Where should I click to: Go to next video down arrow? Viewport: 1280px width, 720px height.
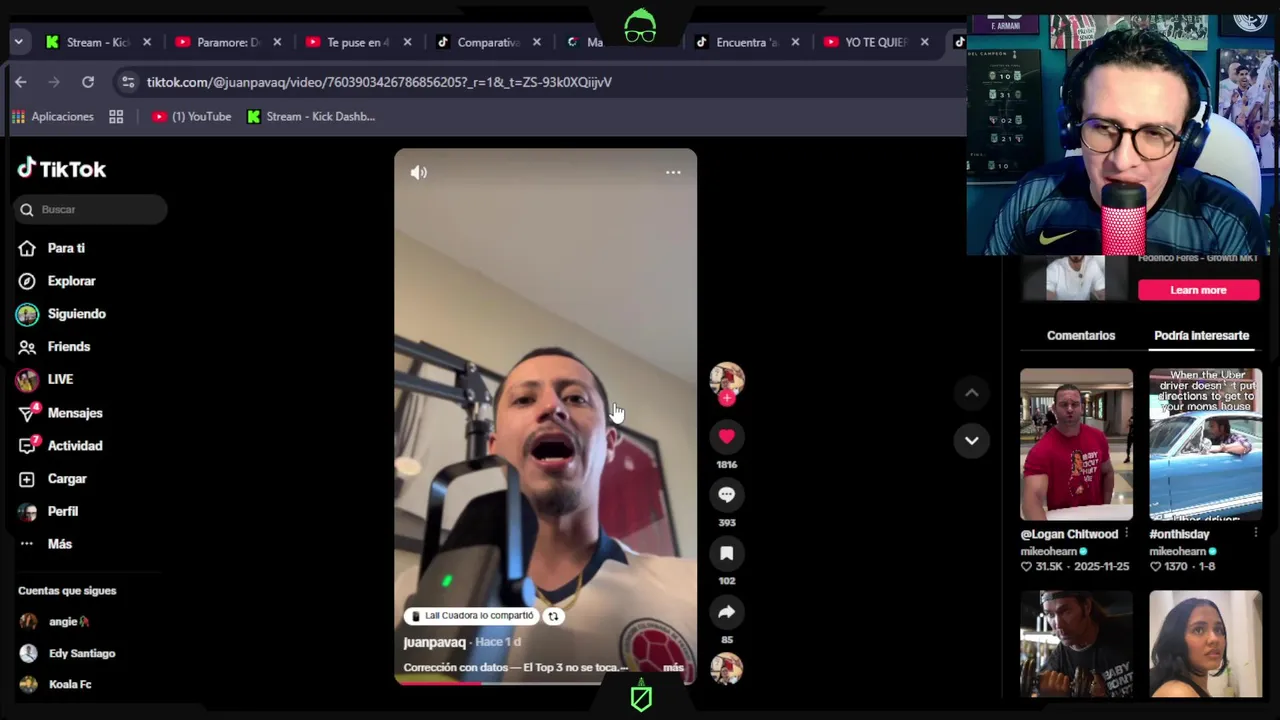click(x=971, y=440)
